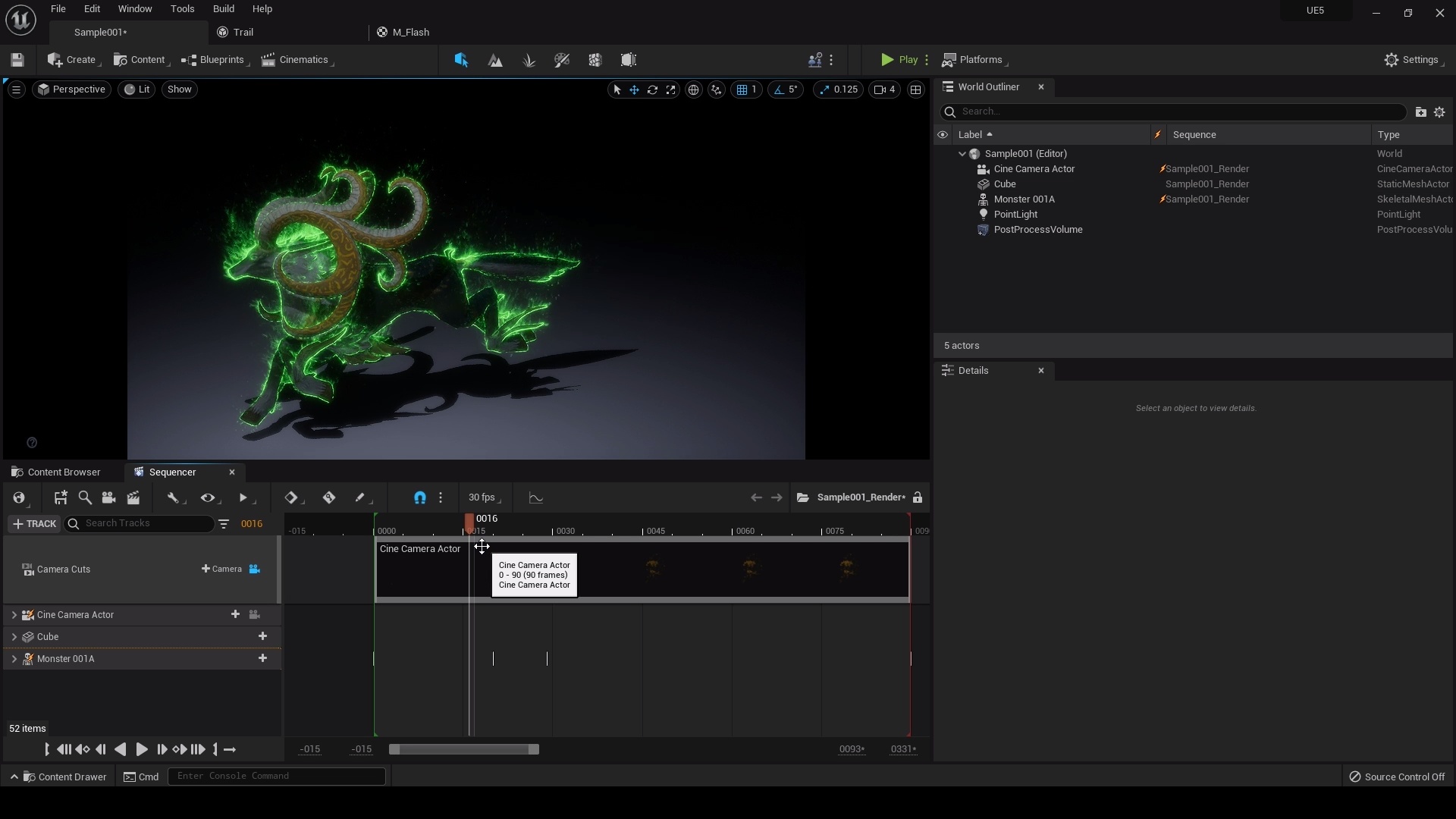Collapse the Sample001 (Editor) tree item

[962, 153]
